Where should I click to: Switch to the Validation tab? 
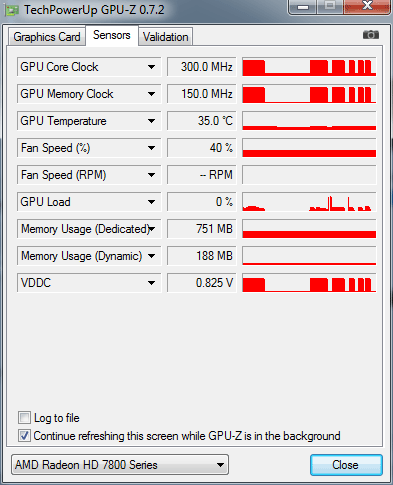tap(166, 37)
